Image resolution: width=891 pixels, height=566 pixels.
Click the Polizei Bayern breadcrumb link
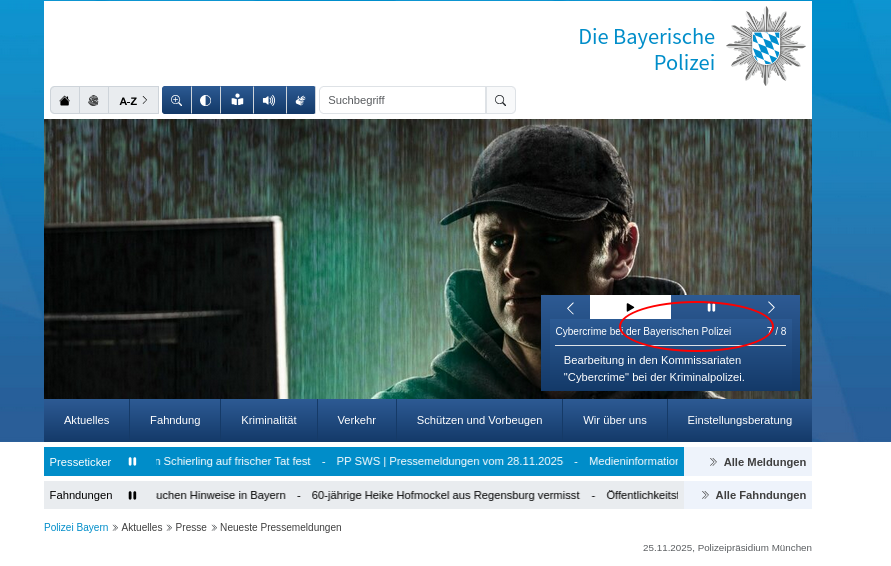coord(76,527)
